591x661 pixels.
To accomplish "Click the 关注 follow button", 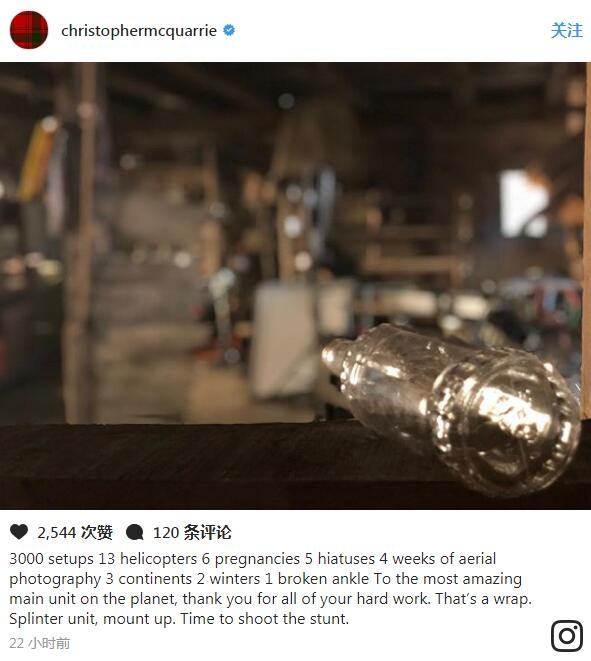I will point(567,31).
